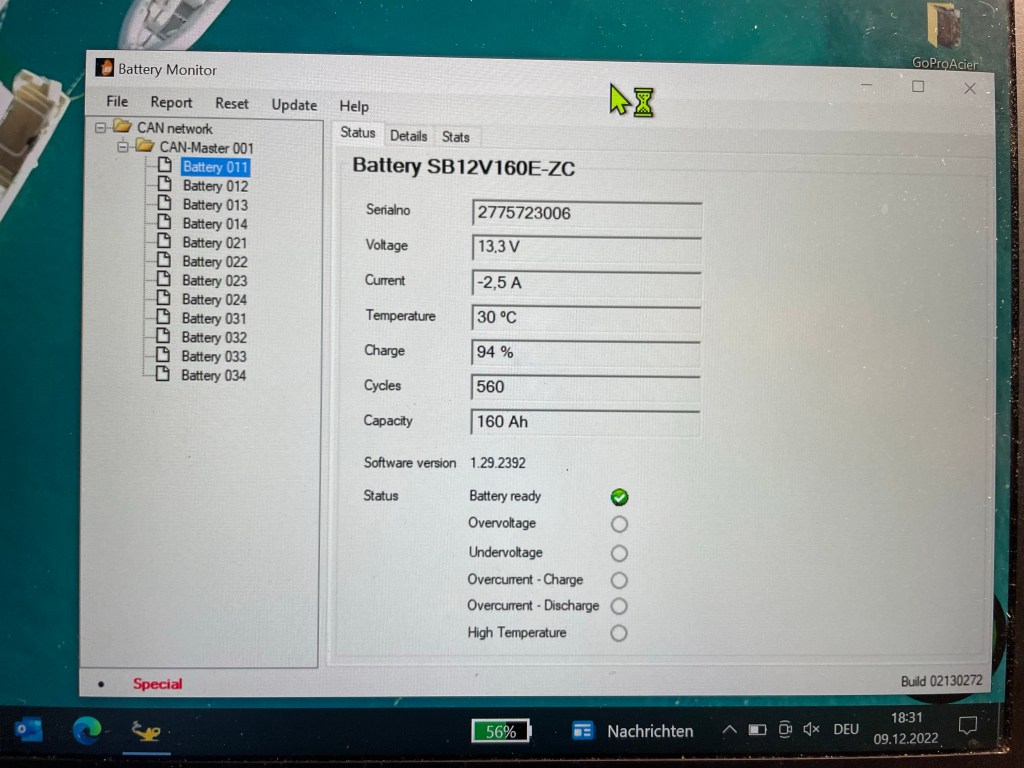Click the CAN-Master 001 folder icon
The width and height of the screenshot is (1024, 768).
[x=145, y=147]
